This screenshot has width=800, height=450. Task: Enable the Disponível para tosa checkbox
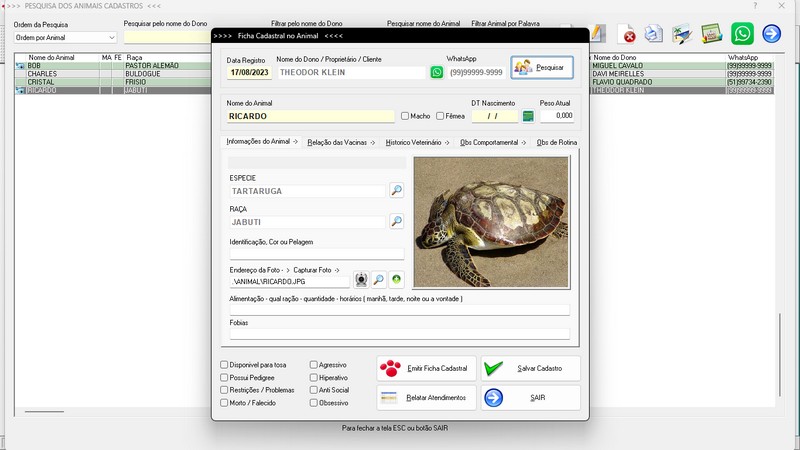224,365
